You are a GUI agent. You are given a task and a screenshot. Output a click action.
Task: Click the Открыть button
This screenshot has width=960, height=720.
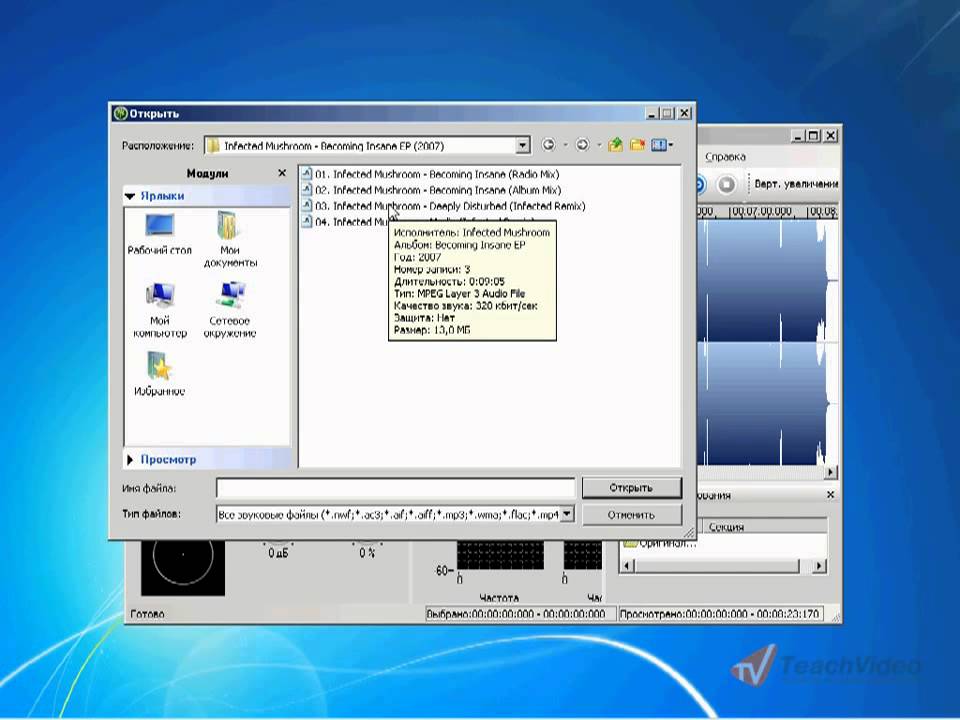631,488
